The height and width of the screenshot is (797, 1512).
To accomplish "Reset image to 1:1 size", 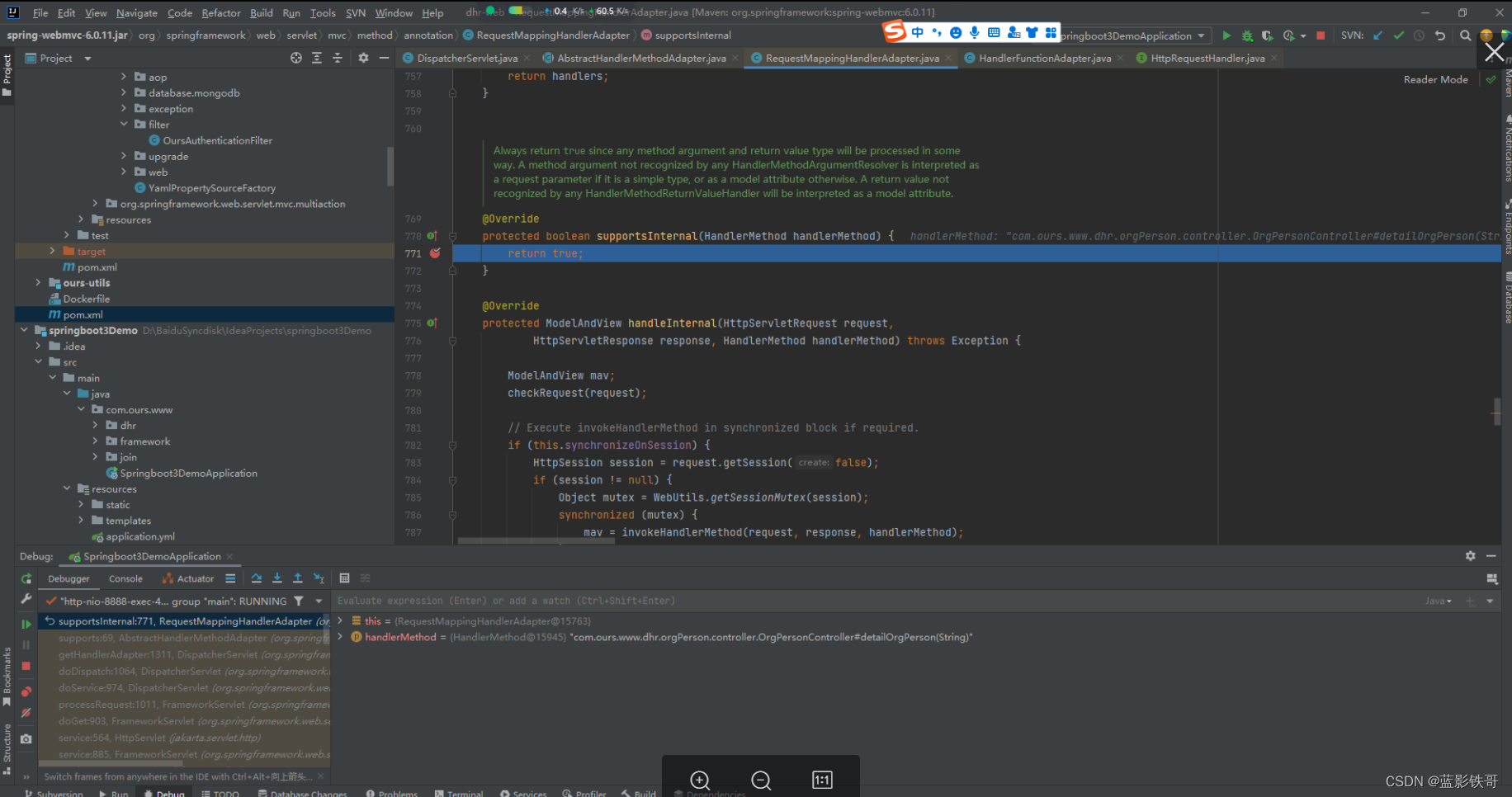I will click(822, 780).
